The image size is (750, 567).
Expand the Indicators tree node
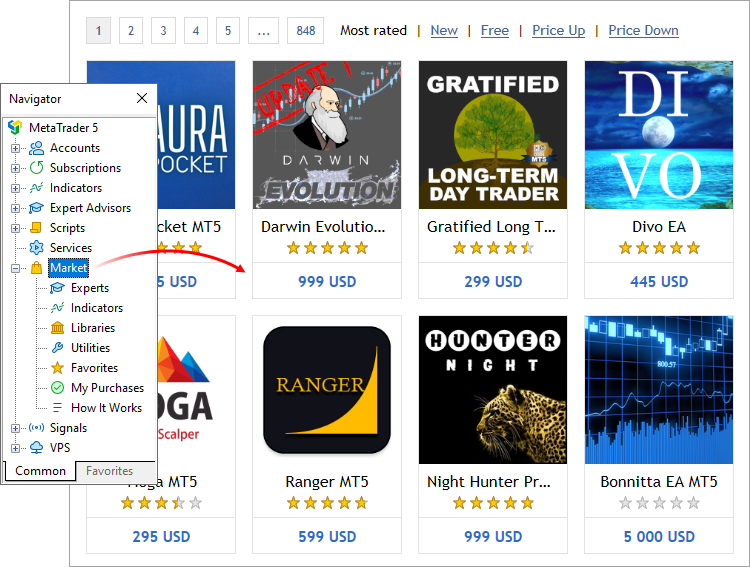point(16,188)
